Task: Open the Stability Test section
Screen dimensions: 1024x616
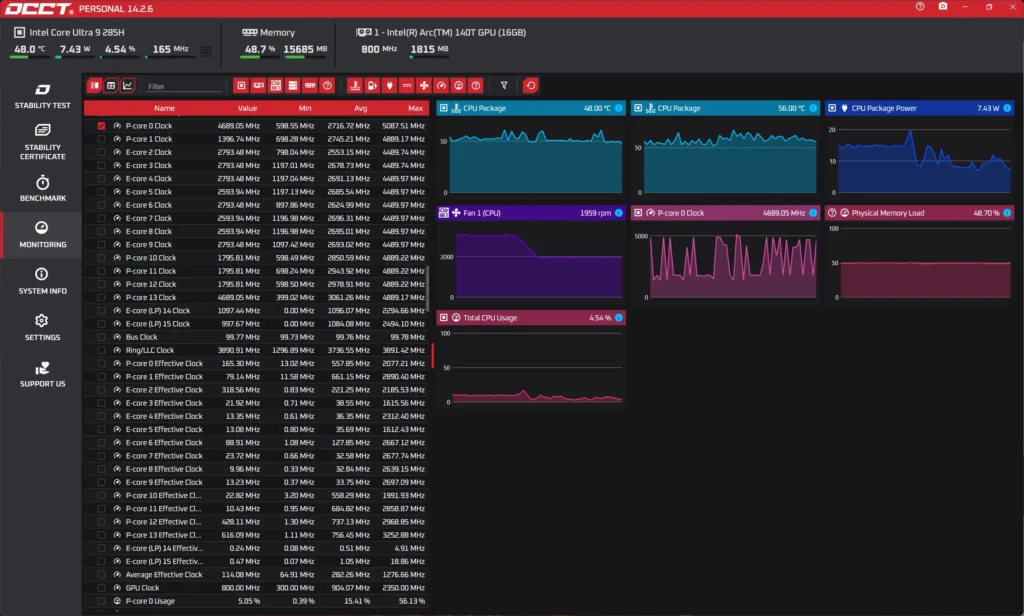Action: pos(42,96)
